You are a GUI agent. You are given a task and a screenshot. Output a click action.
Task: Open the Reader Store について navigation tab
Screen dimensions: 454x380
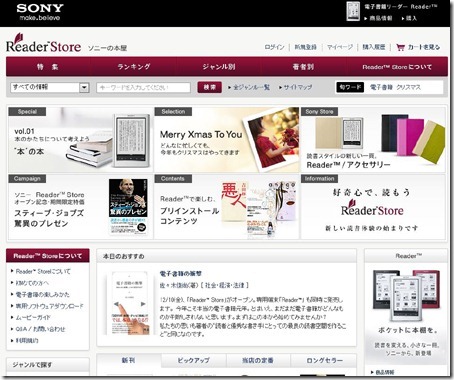tap(397, 67)
